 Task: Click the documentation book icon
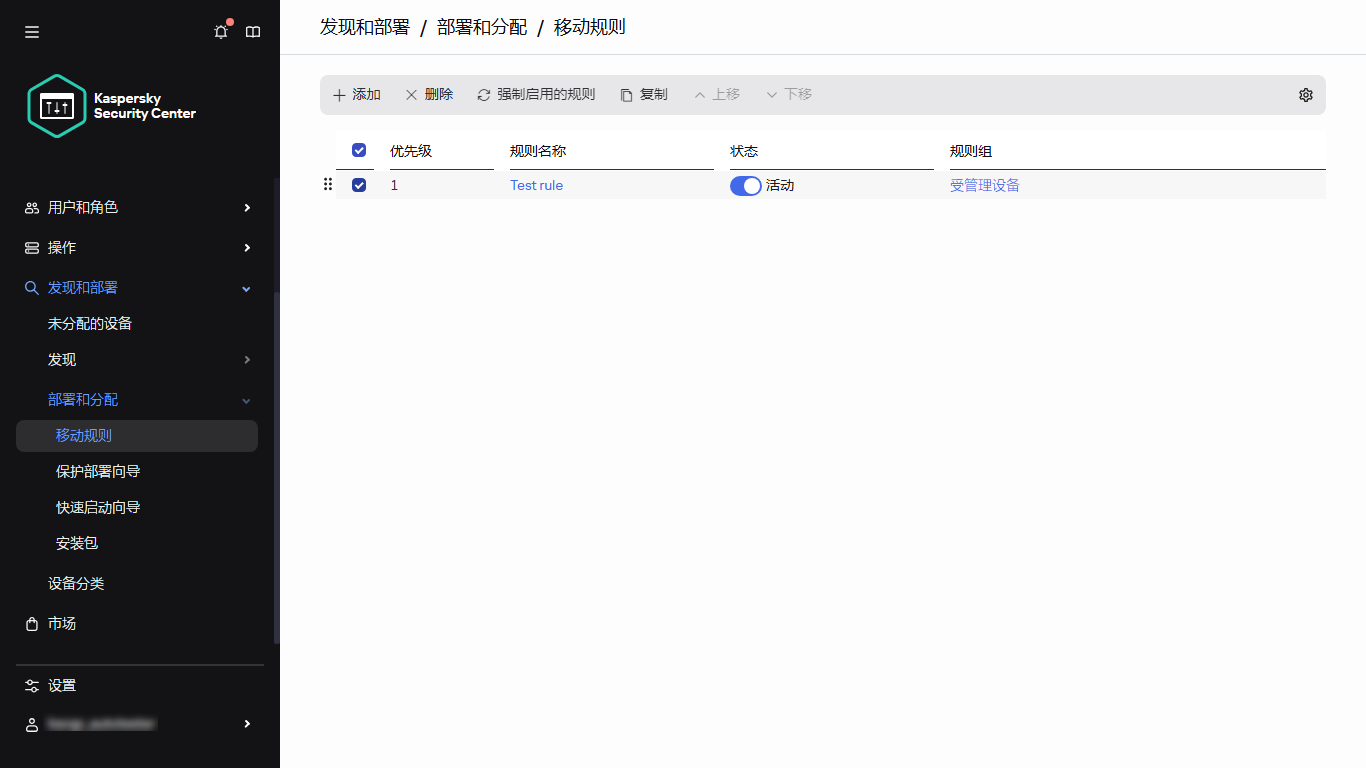(x=253, y=31)
